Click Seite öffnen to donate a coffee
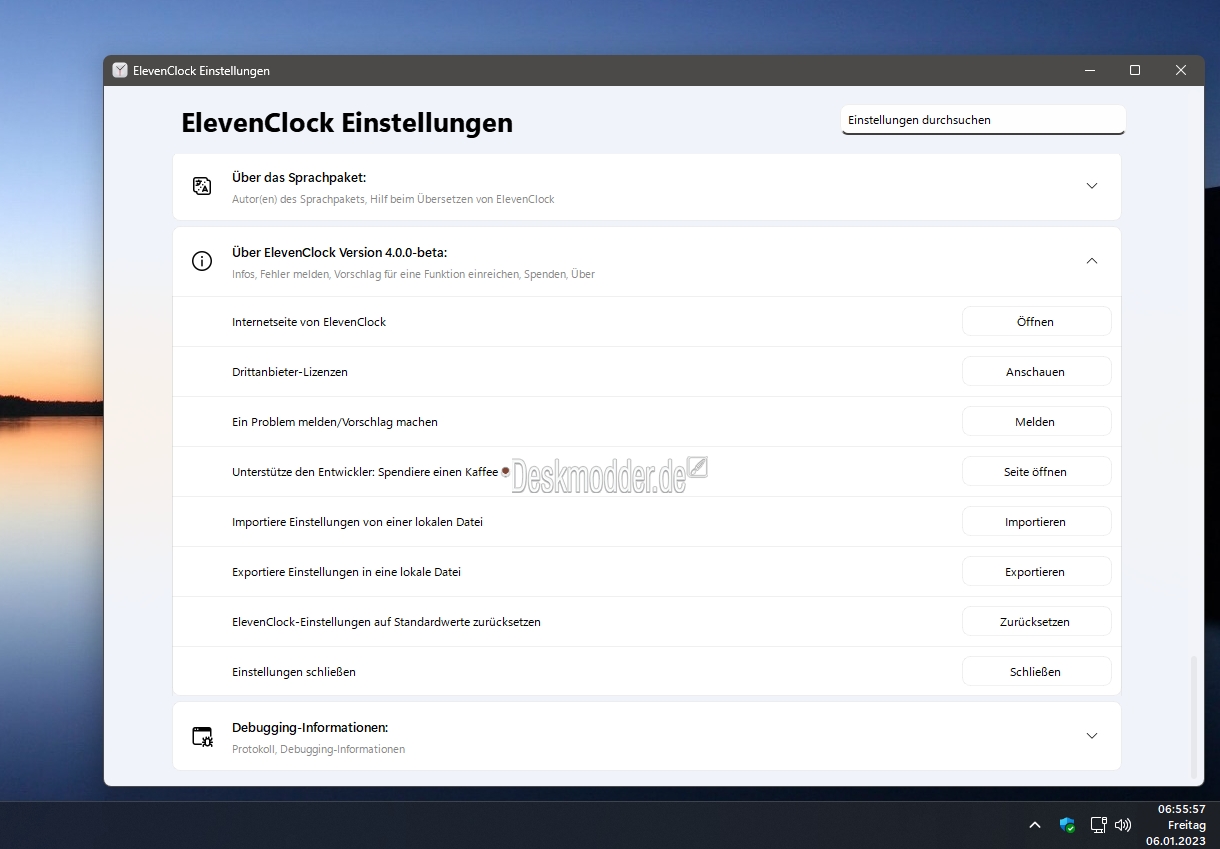Viewport: 1220px width, 849px height. (x=1036, y=471)
